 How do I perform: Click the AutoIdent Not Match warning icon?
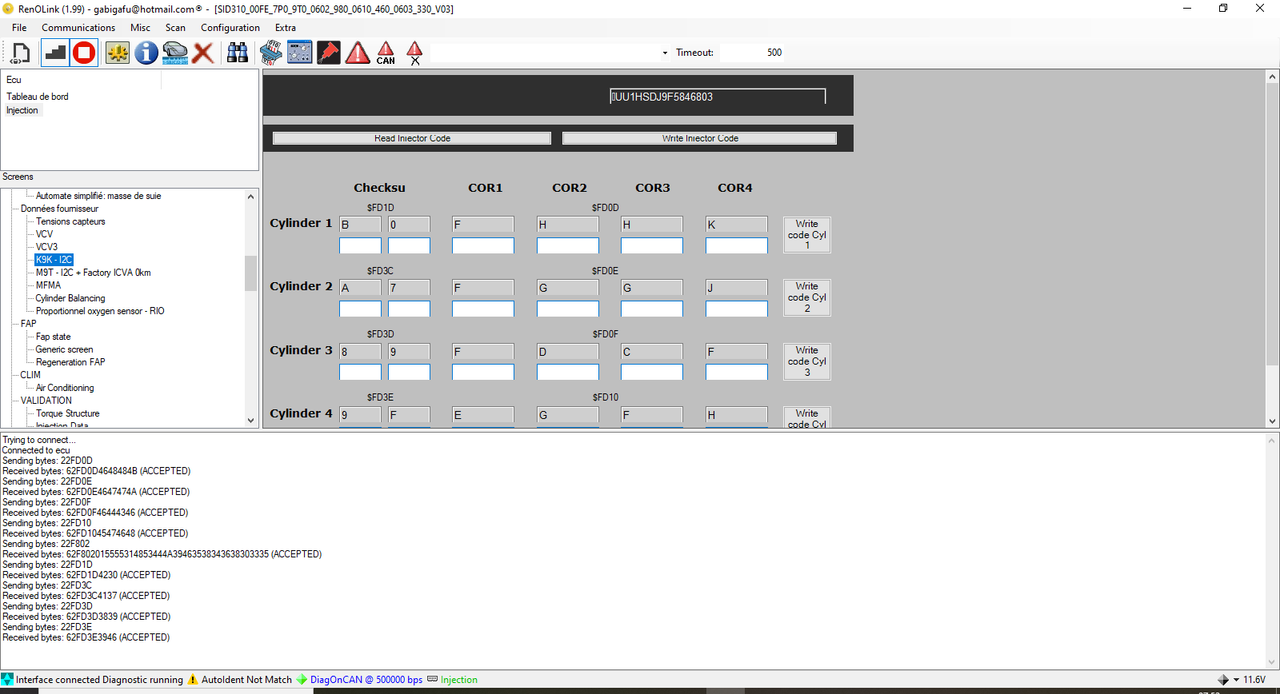click(193, 680)
